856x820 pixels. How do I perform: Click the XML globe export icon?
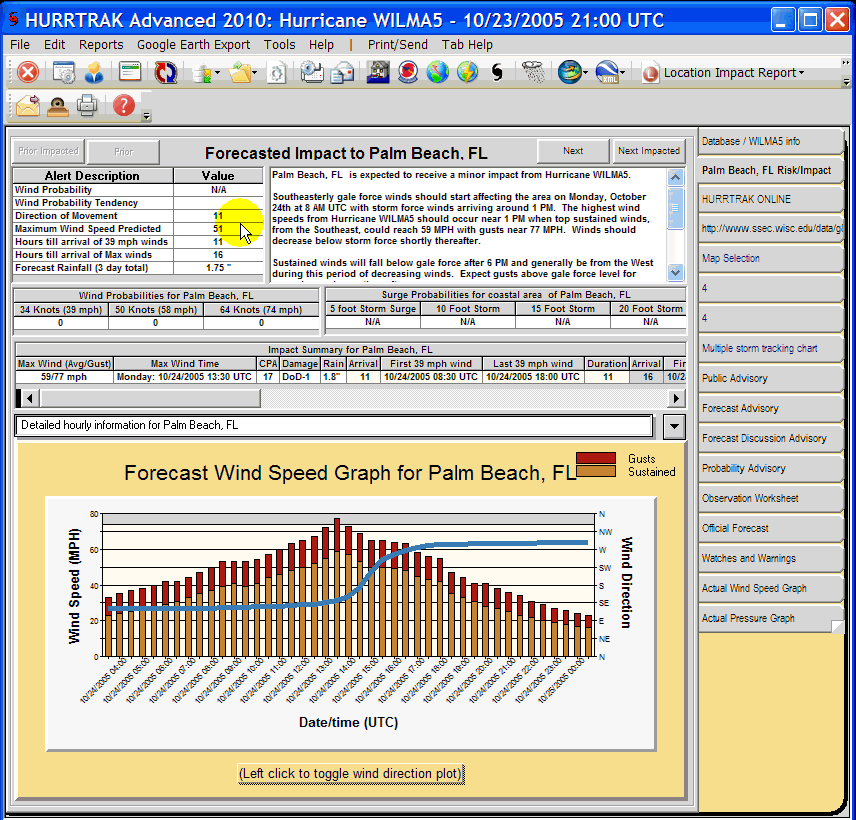(607, 72)
